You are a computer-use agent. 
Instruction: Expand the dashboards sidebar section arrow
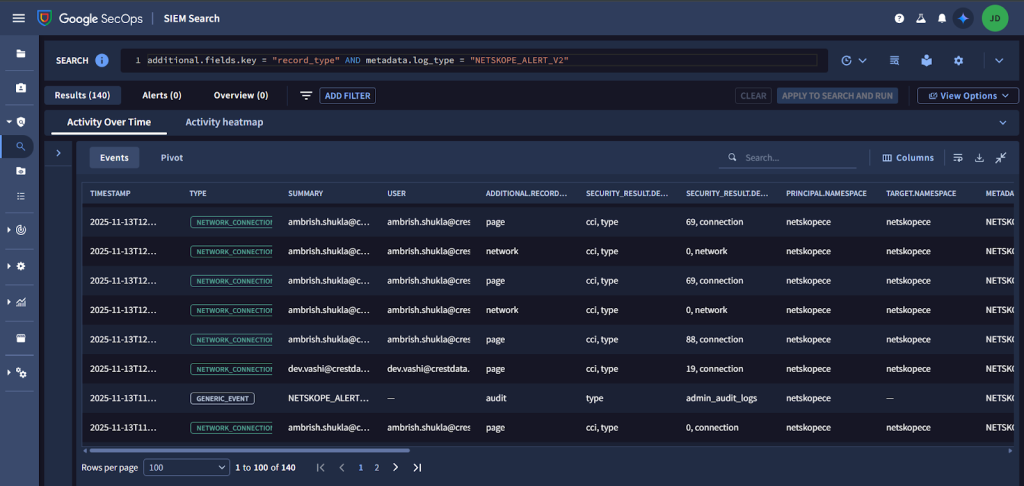(x=8, y=302)
